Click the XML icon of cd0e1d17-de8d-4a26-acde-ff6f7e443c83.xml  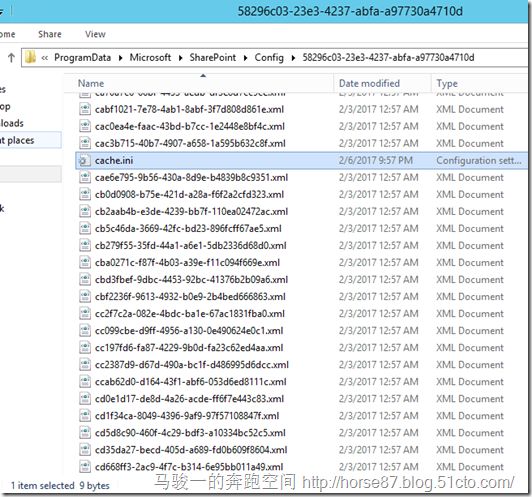pos(85,399)
